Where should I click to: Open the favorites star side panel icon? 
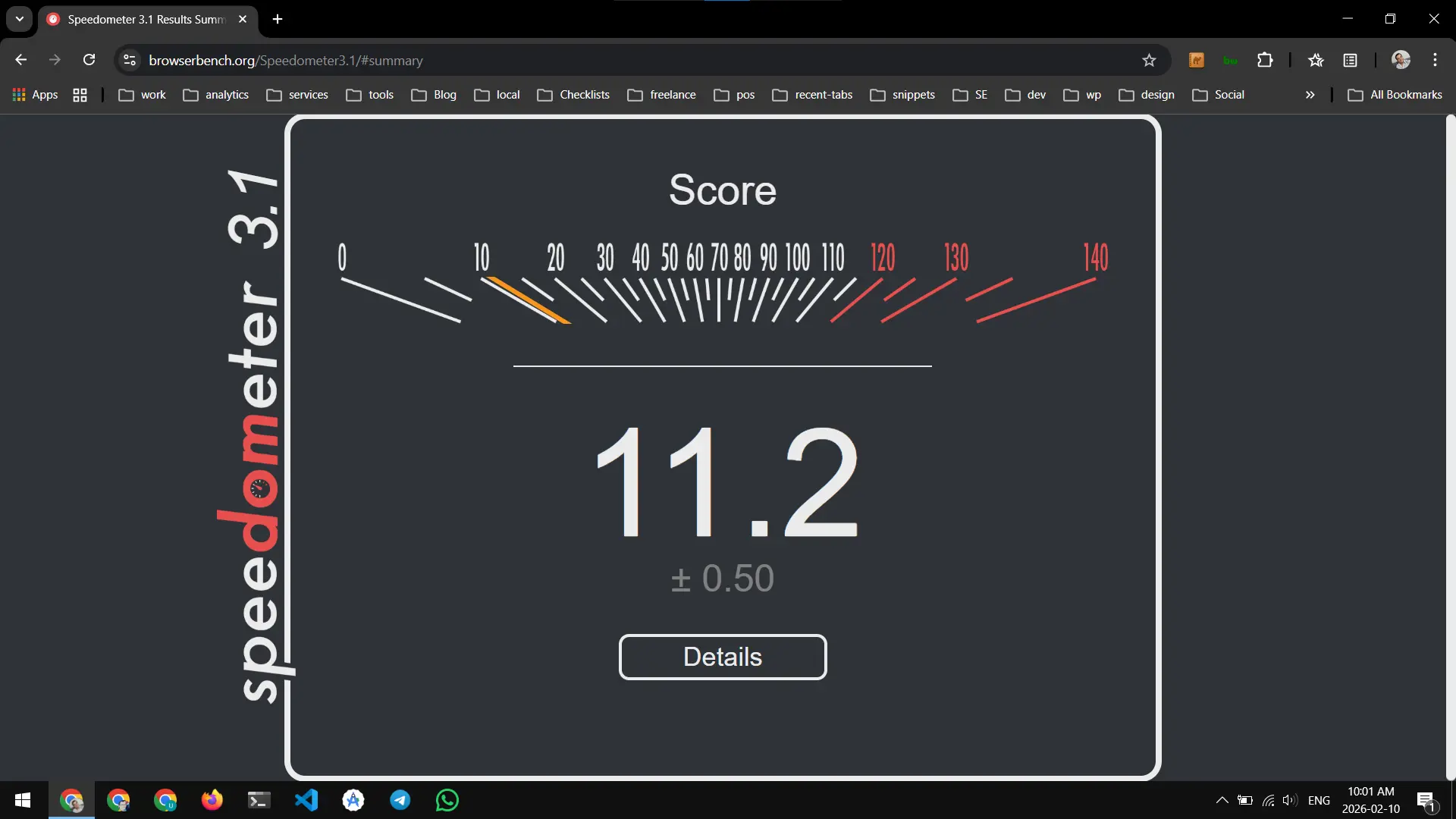[1316, 60]
